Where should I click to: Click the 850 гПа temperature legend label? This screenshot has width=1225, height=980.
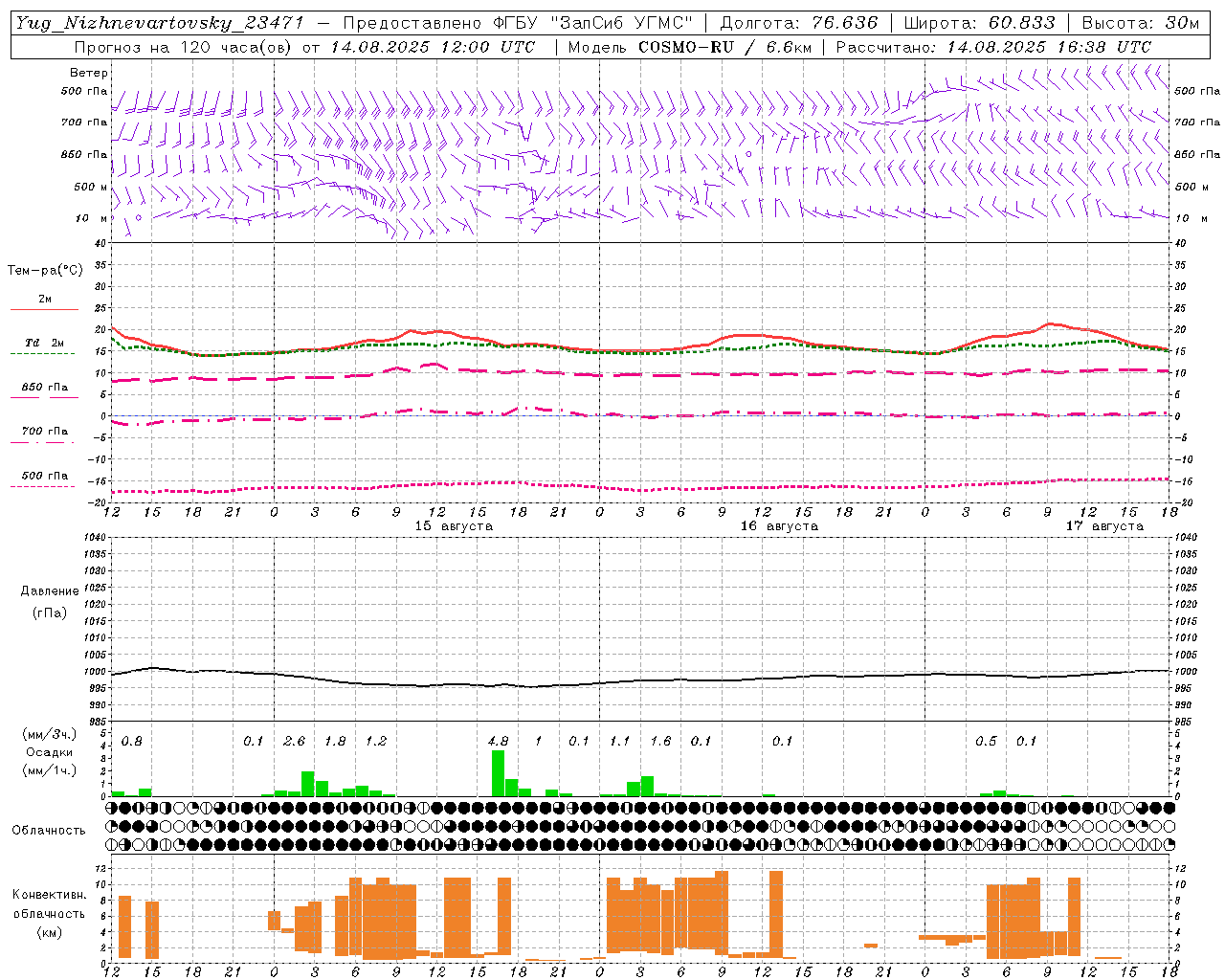click(45, 388)
